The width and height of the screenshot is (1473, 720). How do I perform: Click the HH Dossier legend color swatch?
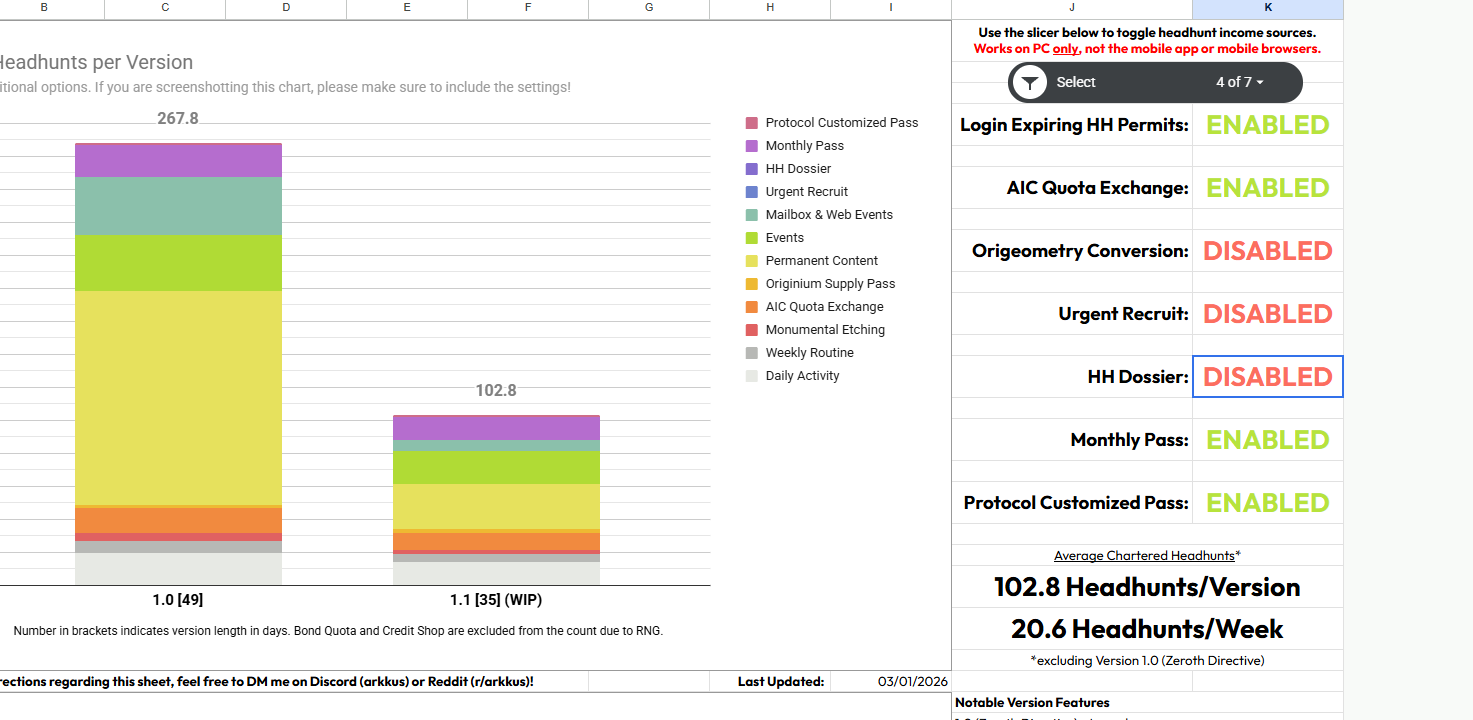752,169
